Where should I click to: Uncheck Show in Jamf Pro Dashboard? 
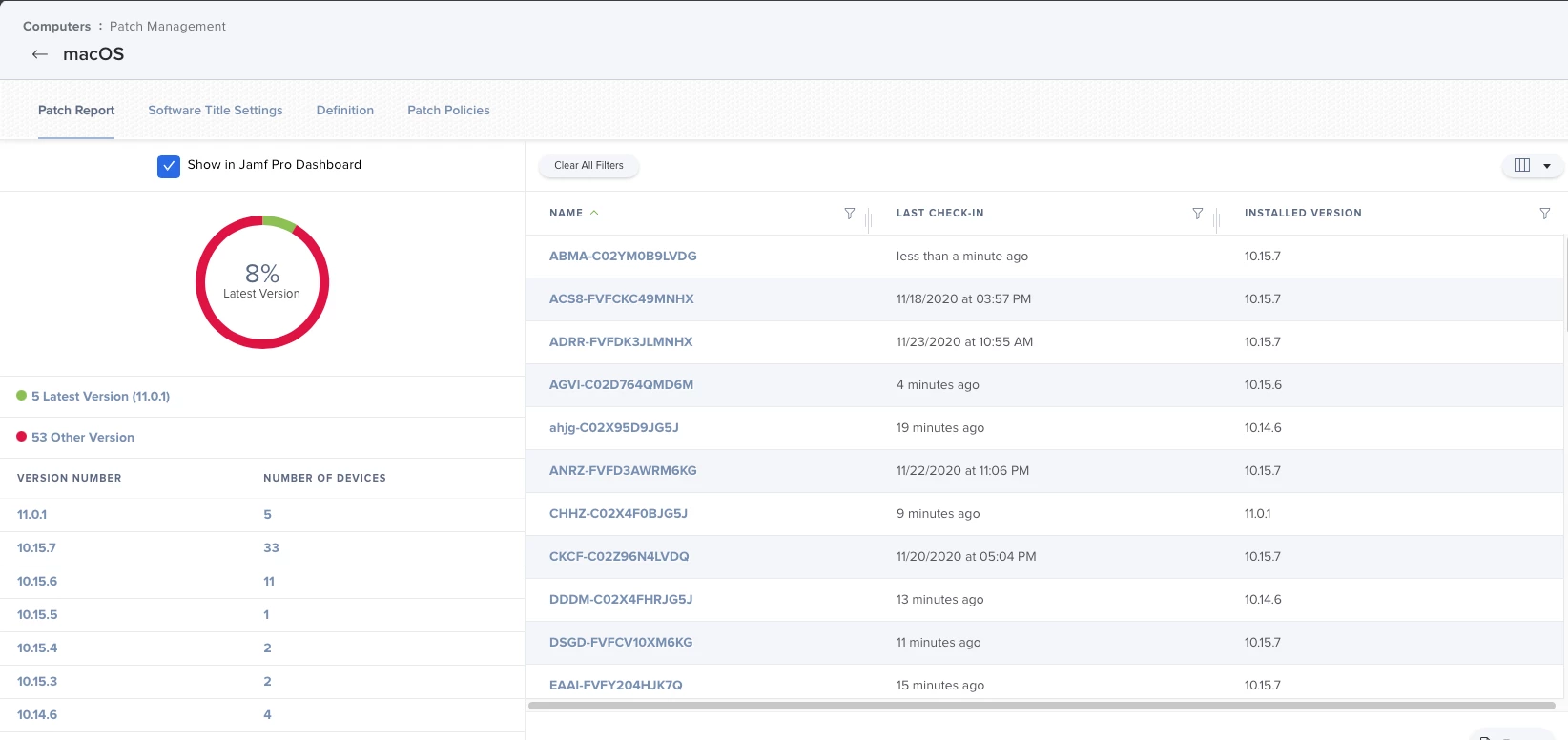click(169, 166)
